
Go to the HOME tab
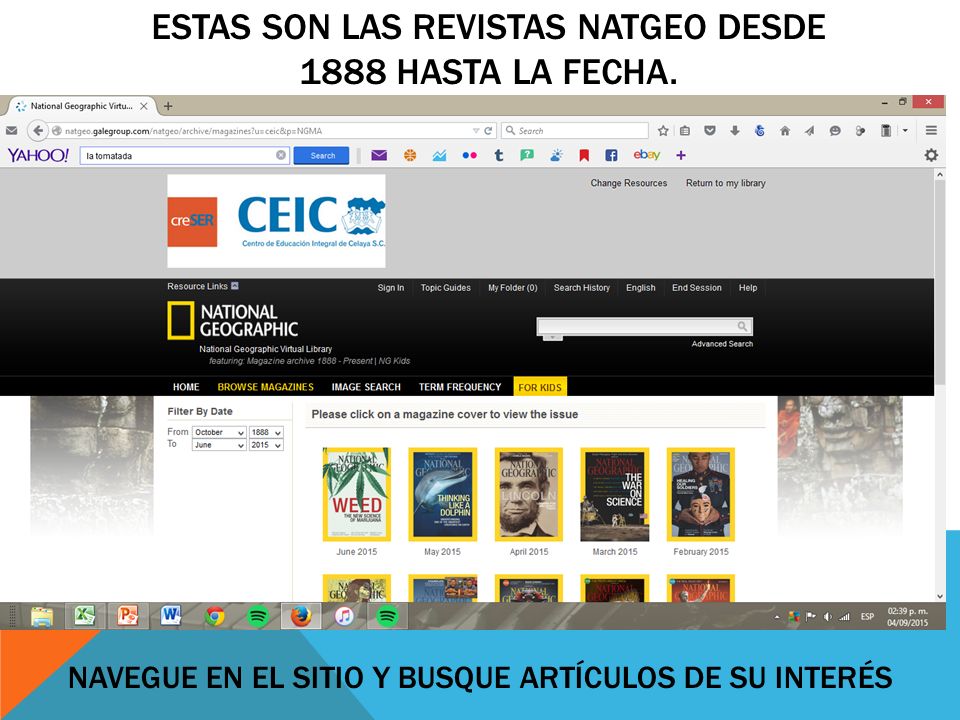point(186,387)
